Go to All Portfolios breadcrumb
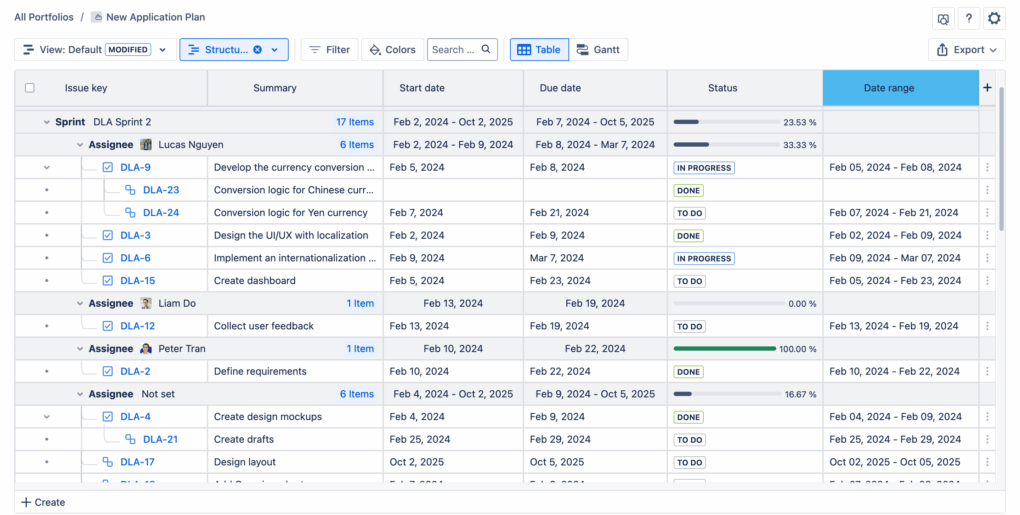The height and width of the screenshot is (515, 1020). (44, 17)
